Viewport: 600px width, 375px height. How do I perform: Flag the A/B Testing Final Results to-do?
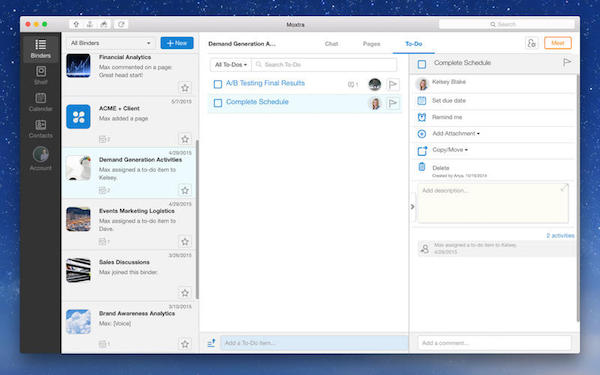tap(393, 84)
